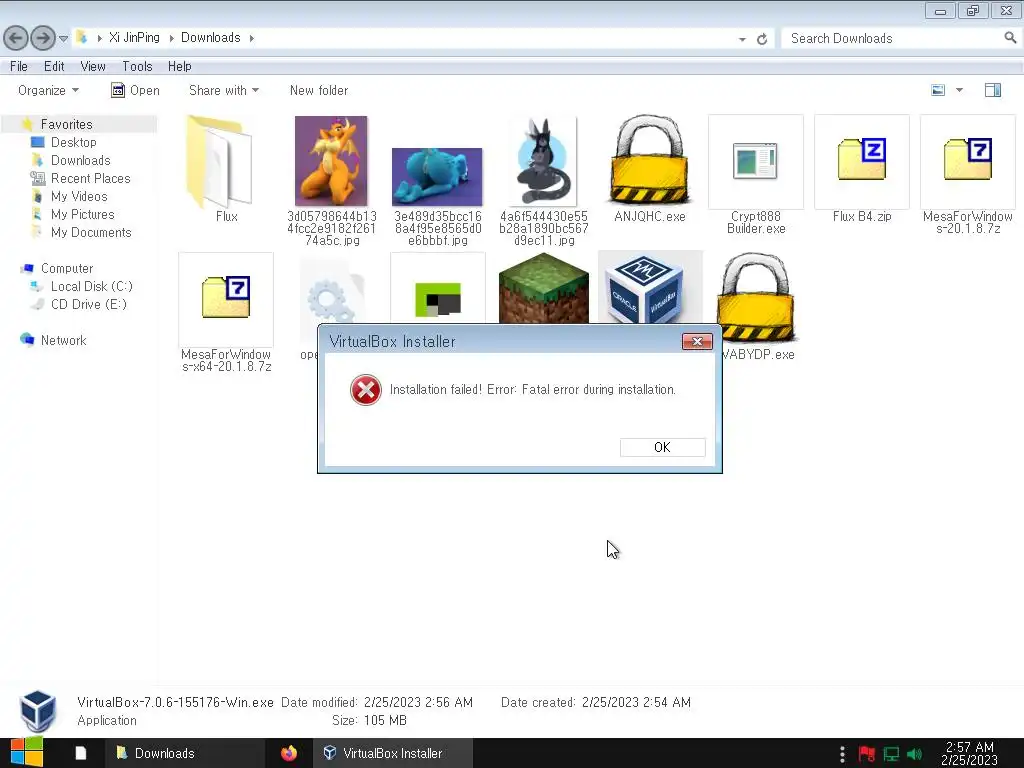
Task: Expand the Share with dropdown
Action: (224, 90)
